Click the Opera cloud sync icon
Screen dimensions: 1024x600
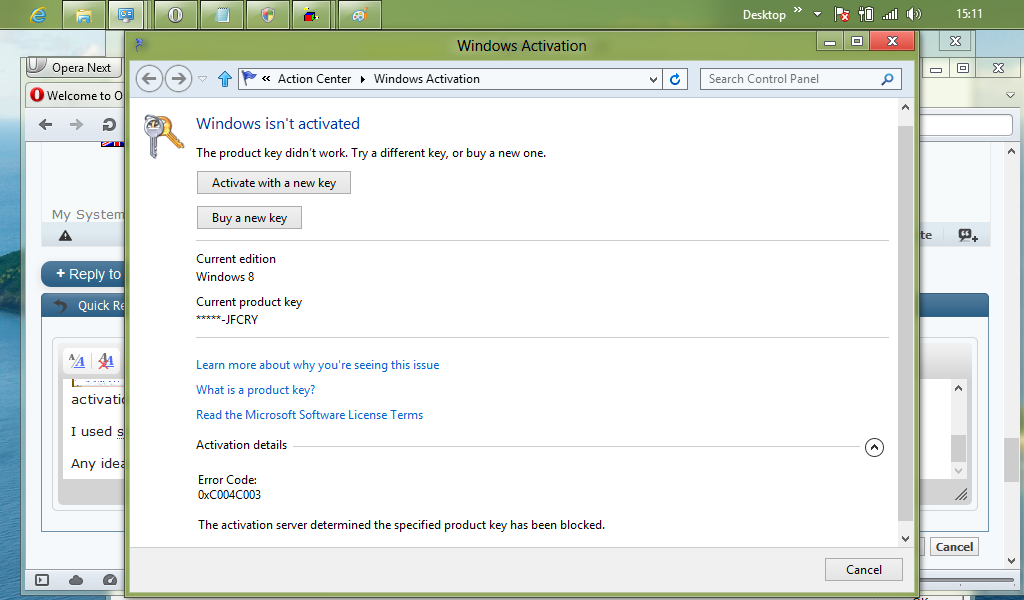click(76, 580)
